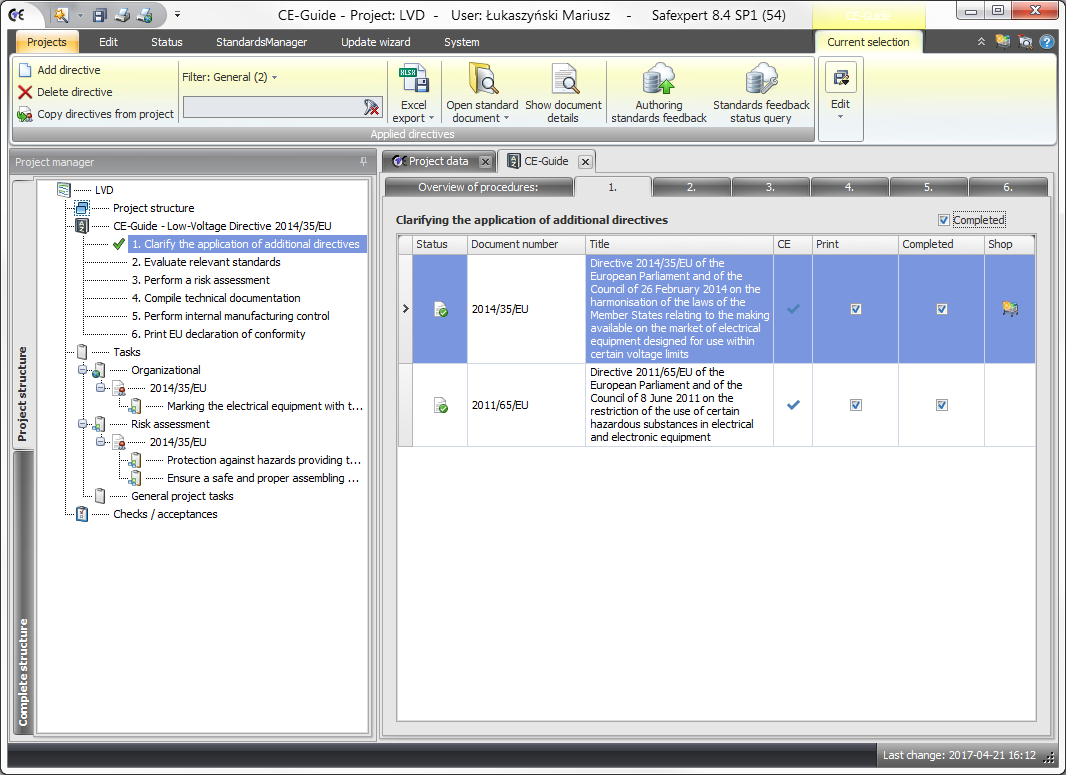Viewport: 1066px width, 775px height.
Task: Open the StandardsManager ribbon tab
Action: coord(261,42)
